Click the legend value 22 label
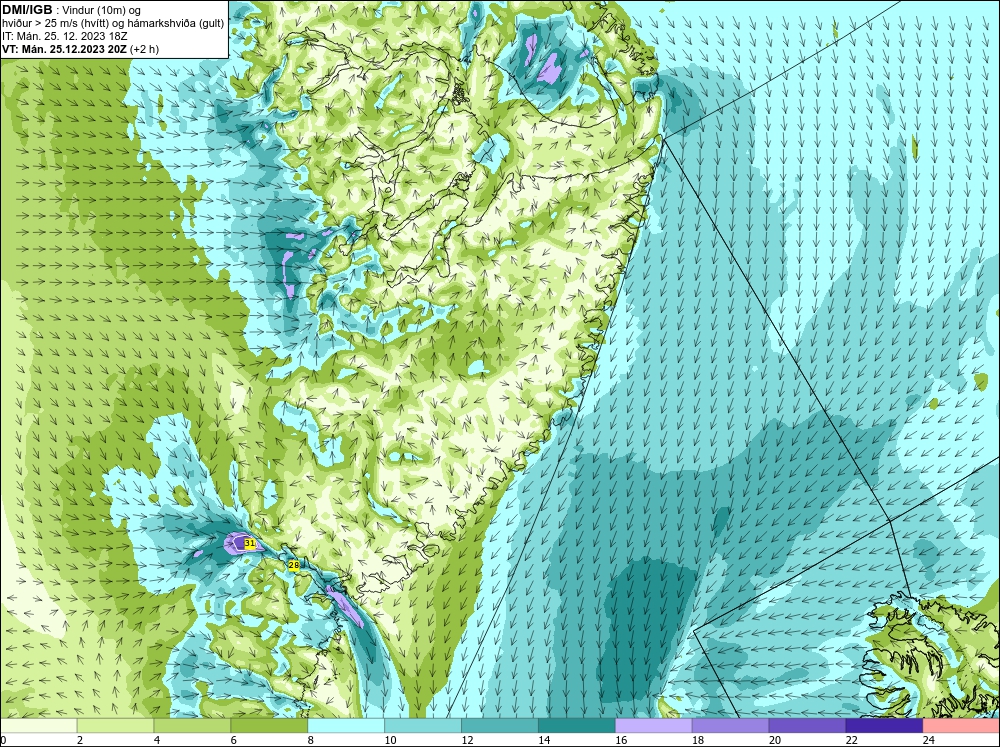This screenshot has height=747, width=1000. pyautogui.click(x=851, y=740)
